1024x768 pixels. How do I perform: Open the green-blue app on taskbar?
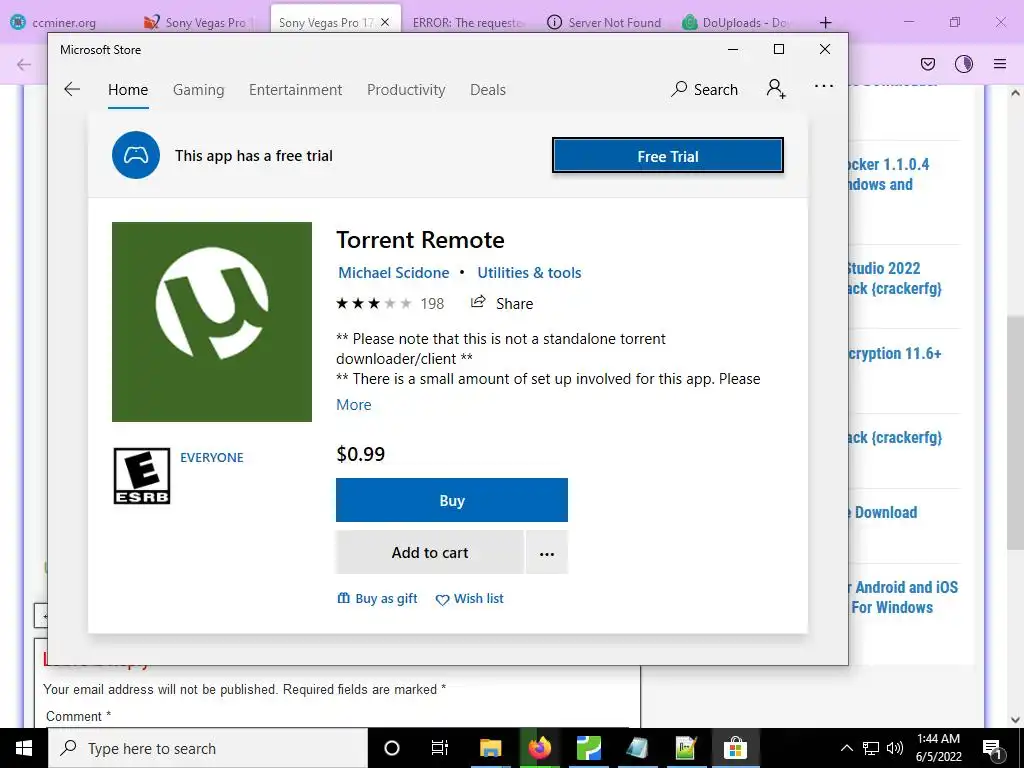(x=588, y=748)
